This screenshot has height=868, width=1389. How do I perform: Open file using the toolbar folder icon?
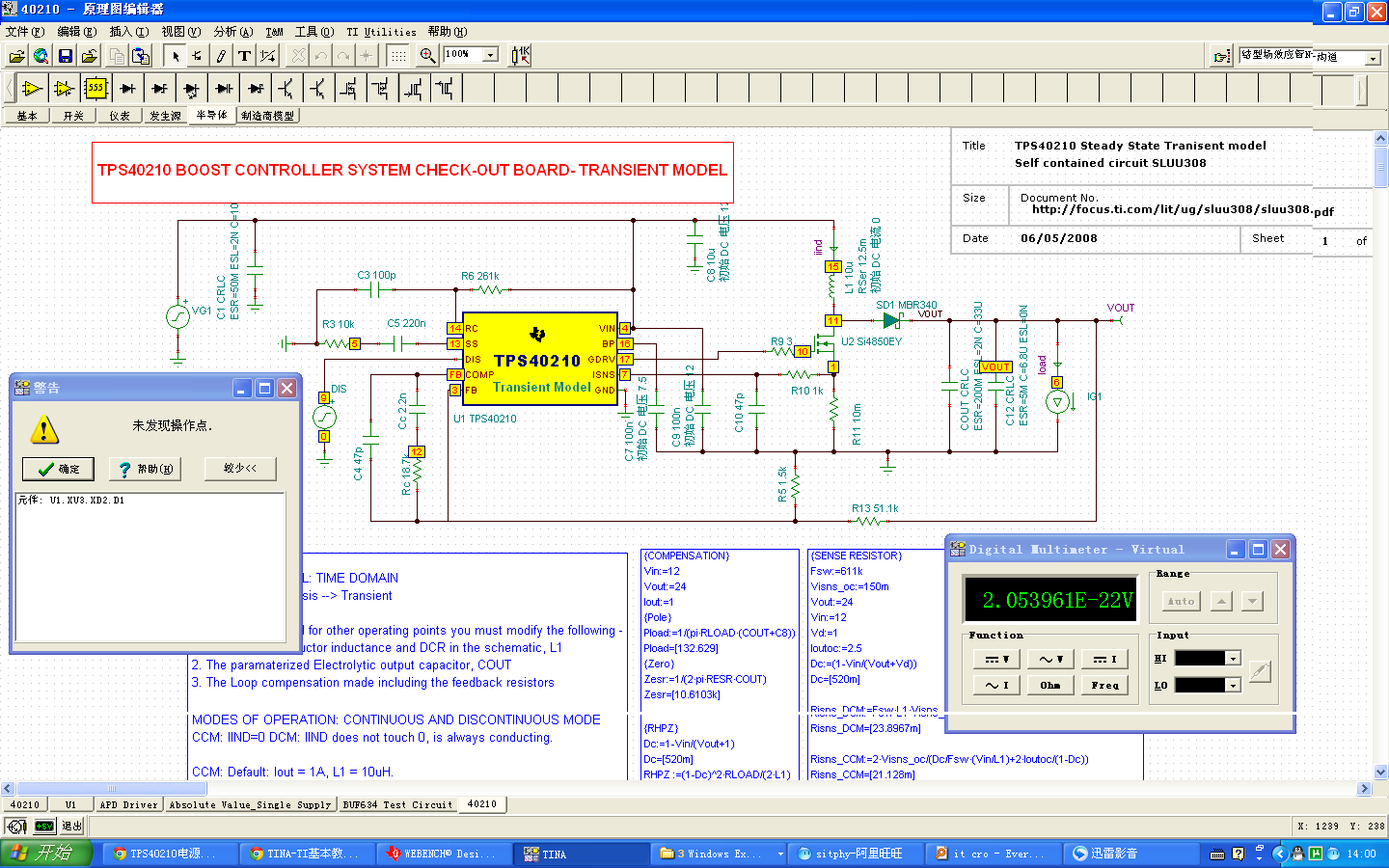[x=16, y=56]
